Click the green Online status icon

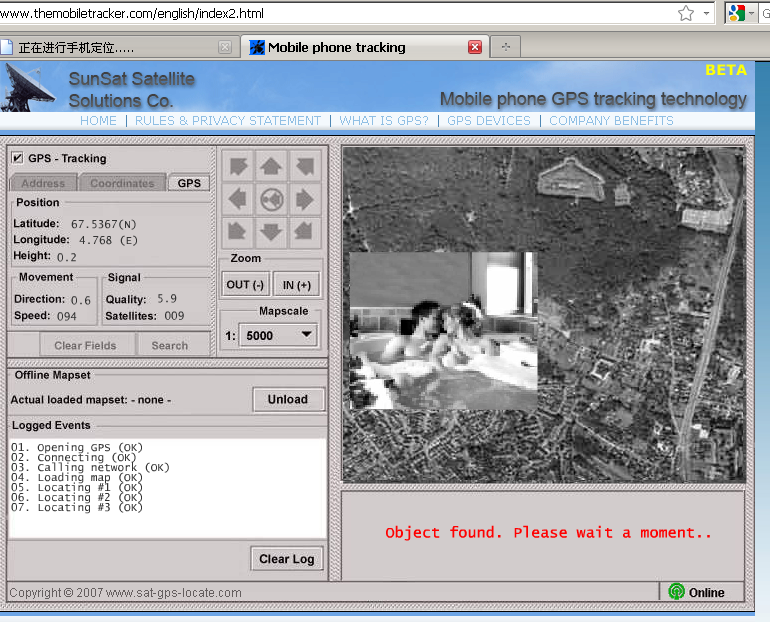coord(676,592)
